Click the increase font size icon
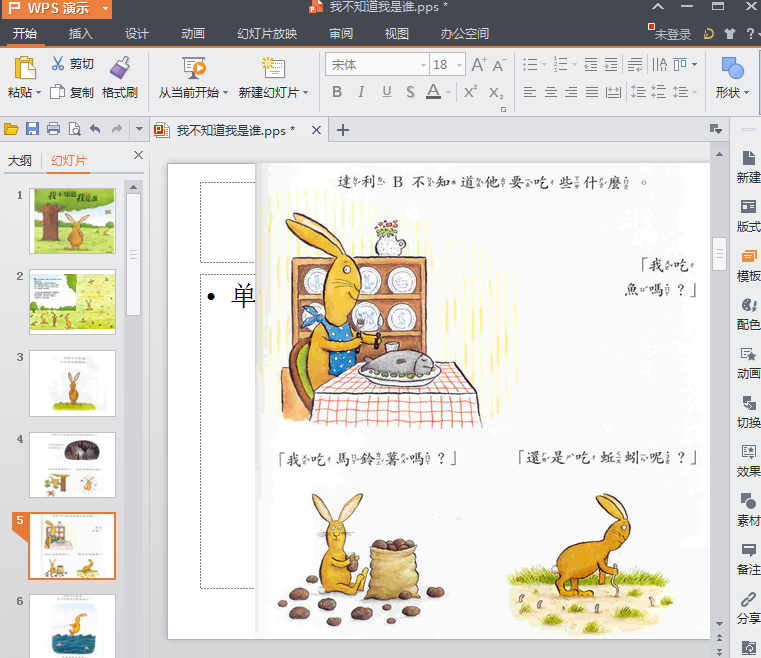Viewport: 761px width, 658px height. pos(478,65)
